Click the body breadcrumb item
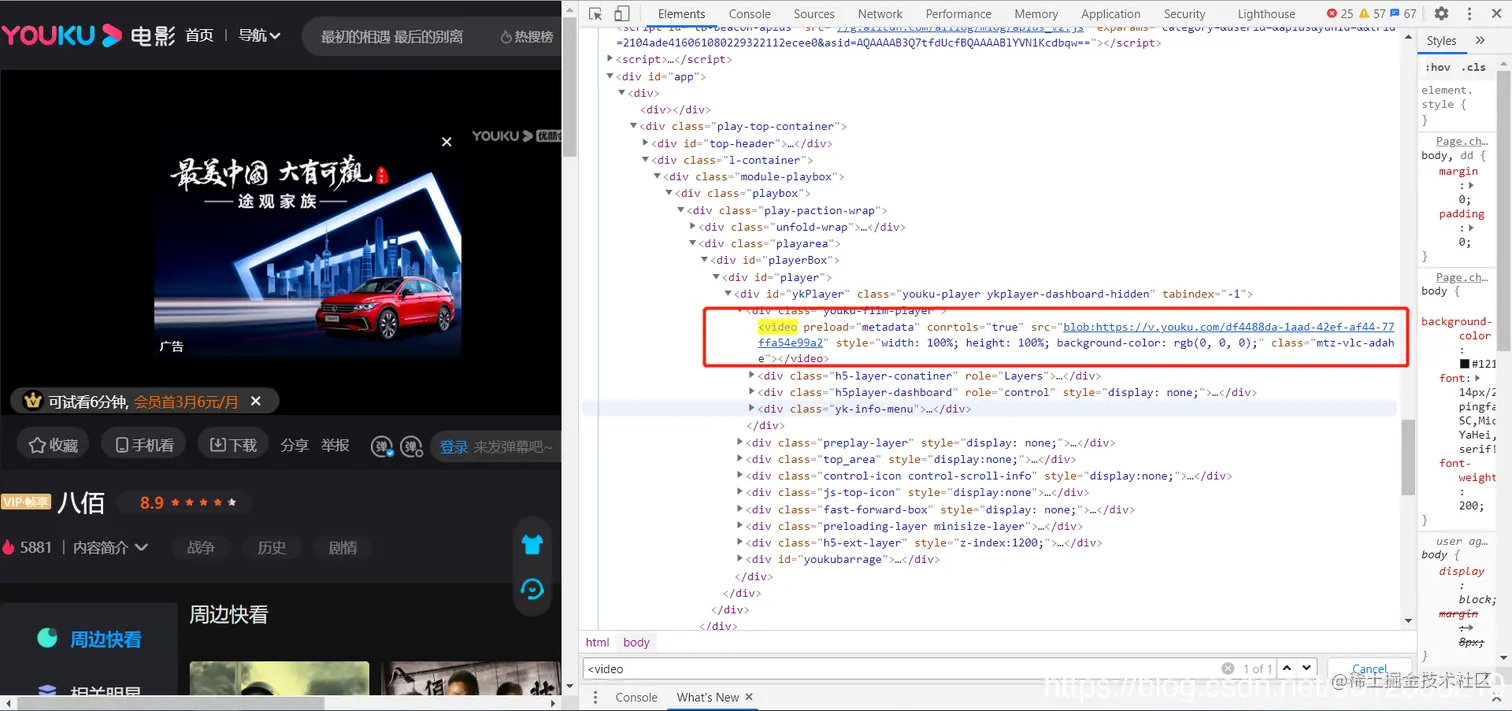Viewport: 1512px width, 711px height. 636,642
